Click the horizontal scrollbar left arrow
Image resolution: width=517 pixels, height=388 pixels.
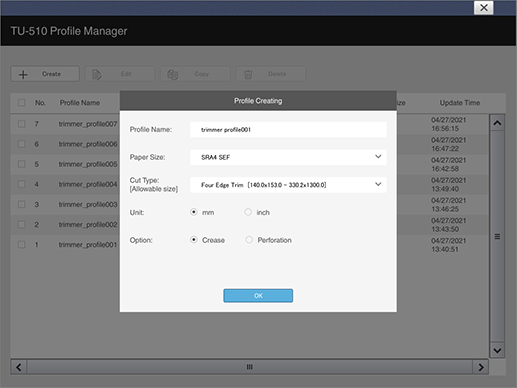(19, 367)
